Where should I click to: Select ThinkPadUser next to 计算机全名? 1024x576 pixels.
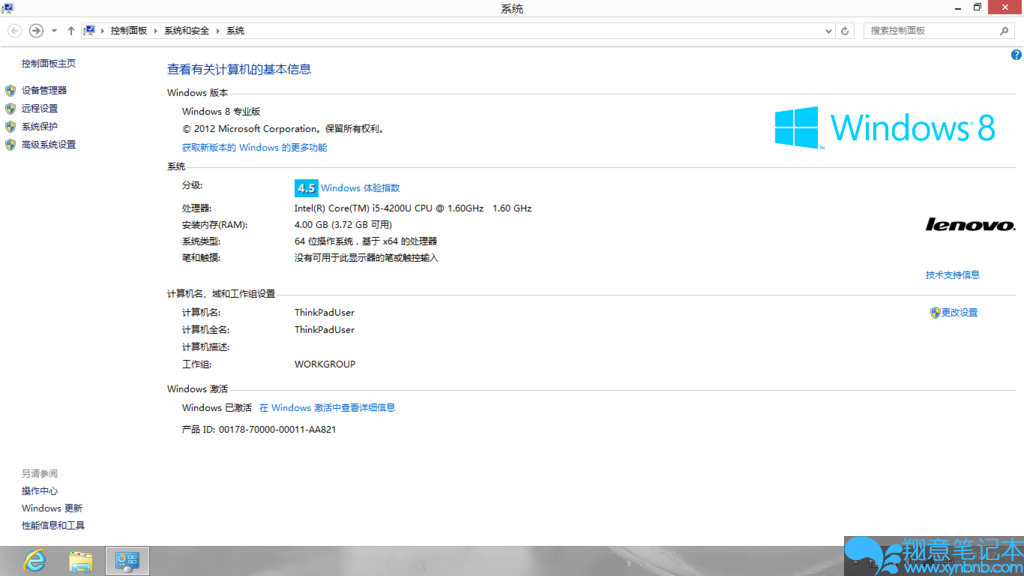324,330
